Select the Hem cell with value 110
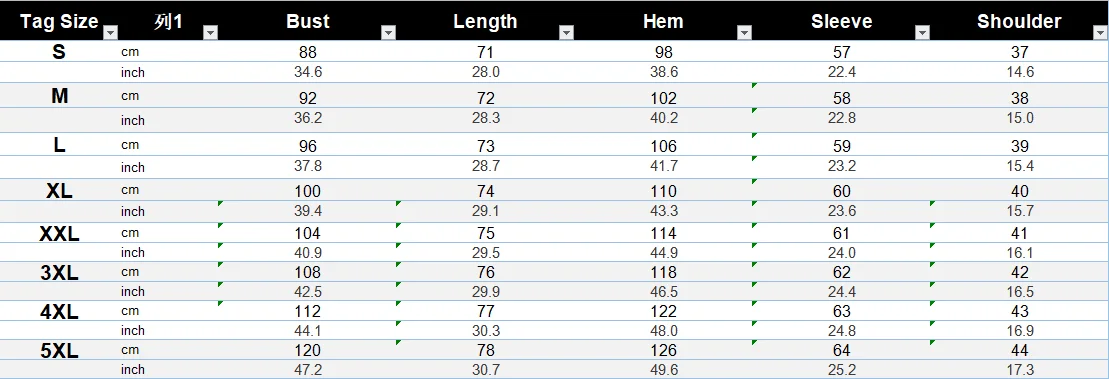The image size is (1109, 379). click(663, 191)
